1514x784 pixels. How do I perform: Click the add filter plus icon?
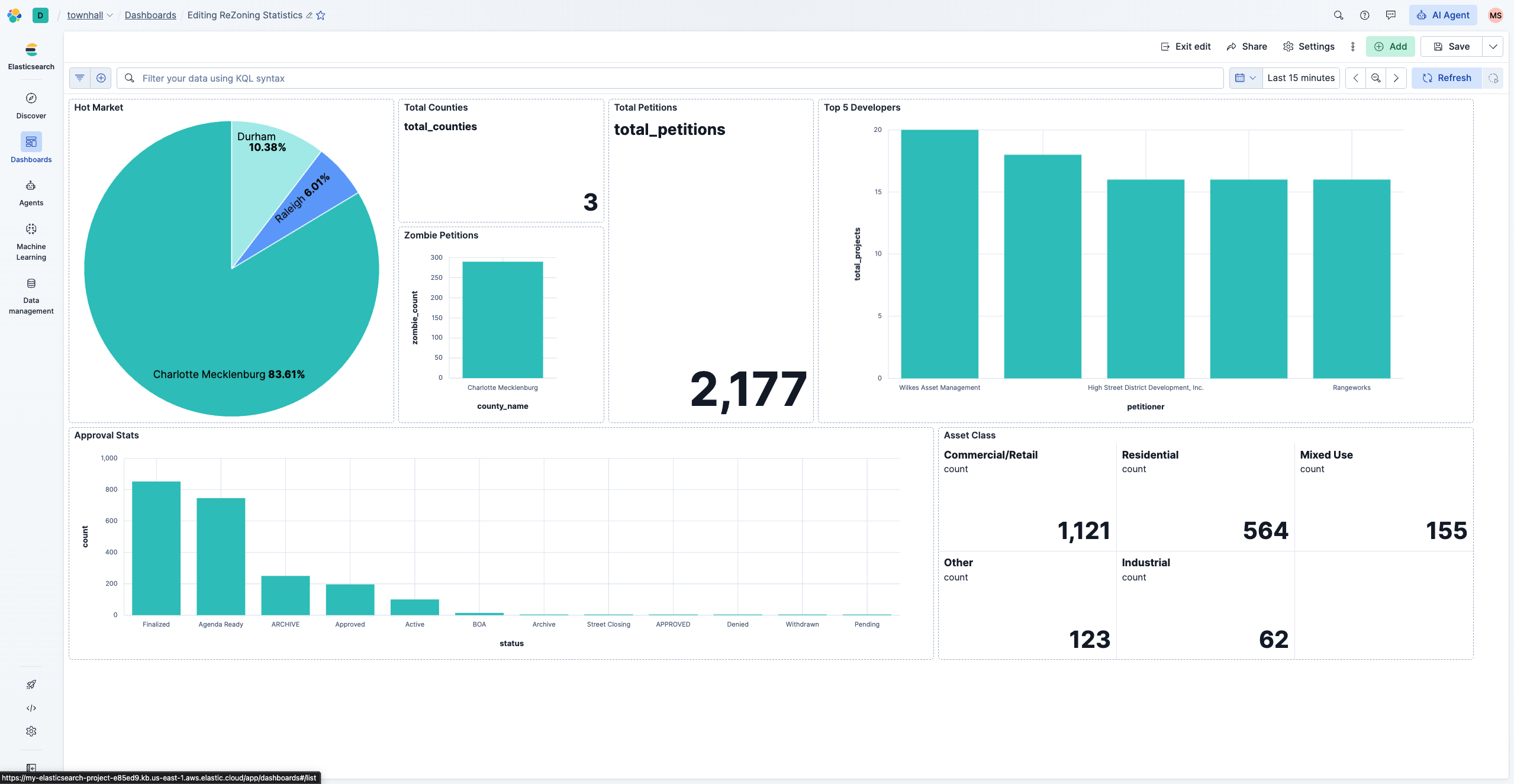(101, 78)
